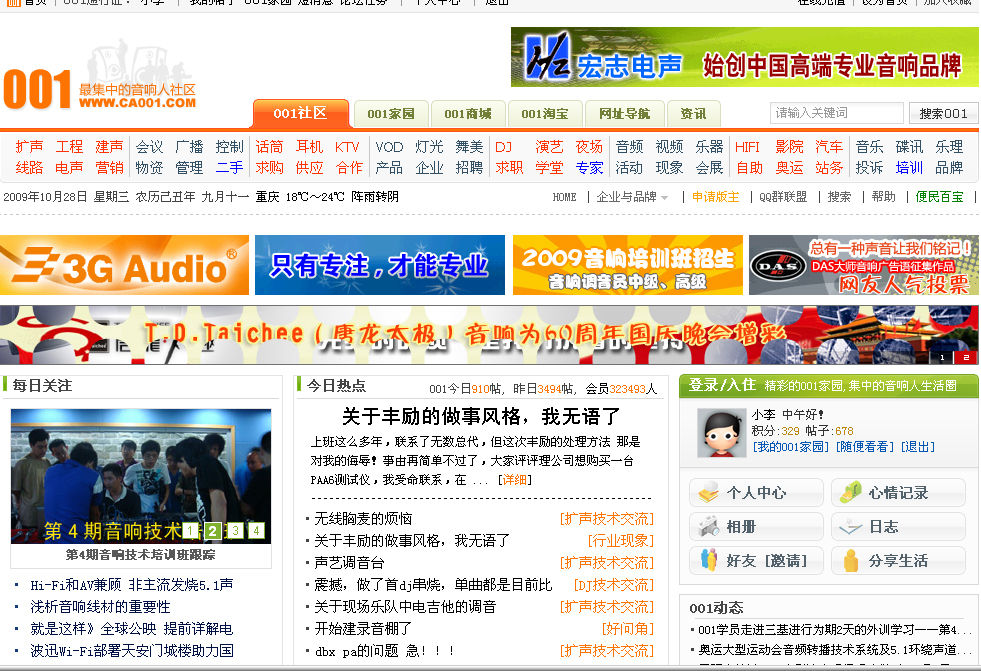The width and height of the screenshot is (981, 671).
Task: Open the 专家 category link
Action: point(589,168)
